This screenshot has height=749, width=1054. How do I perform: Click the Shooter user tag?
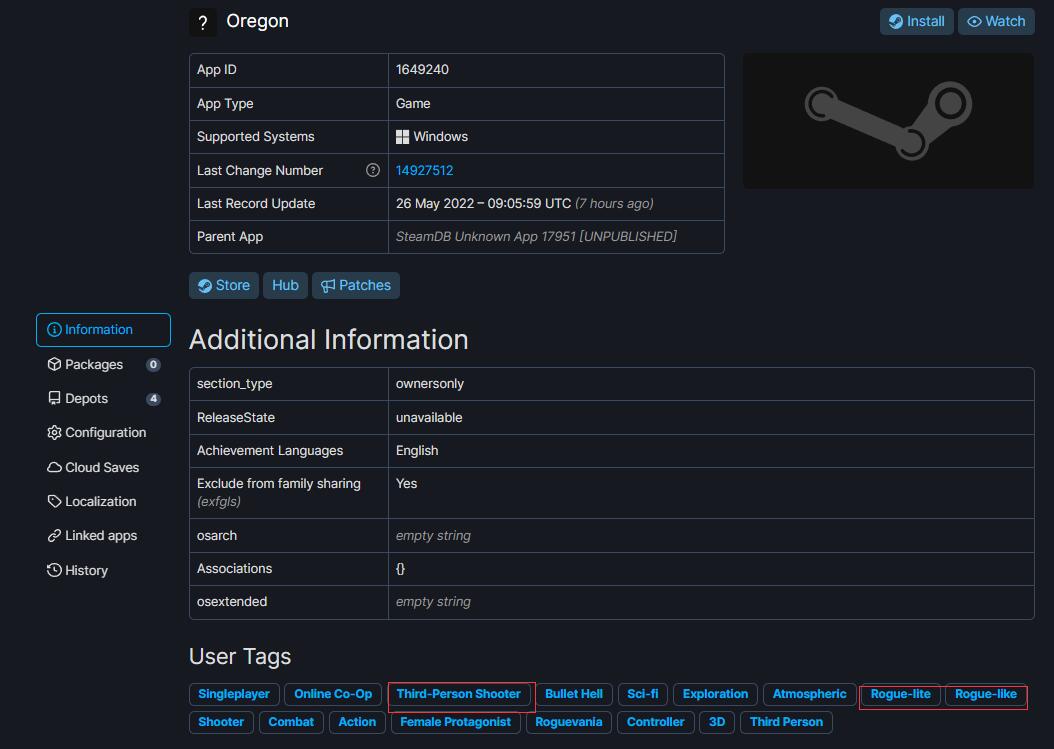coord(221,722)
